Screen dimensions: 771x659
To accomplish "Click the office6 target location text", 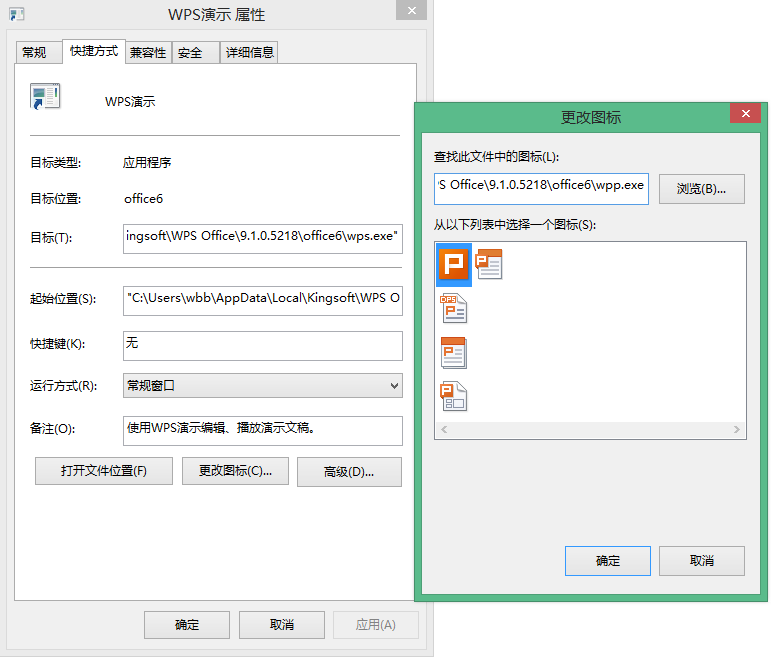I will click(x=143, y=199).
